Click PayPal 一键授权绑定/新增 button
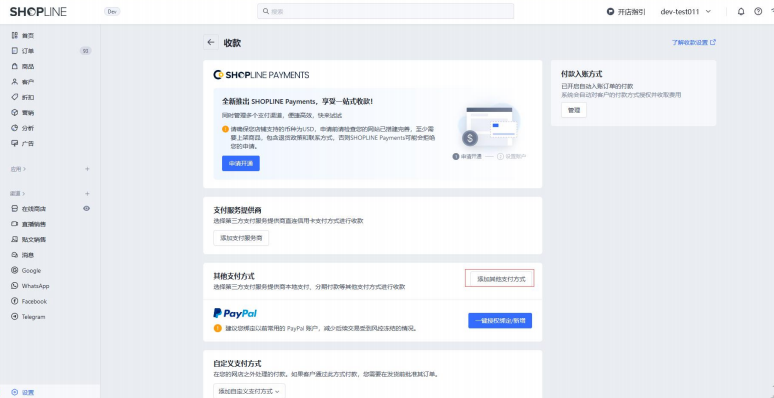This screenshot has width=774, height=398. click(x=500, y=320)
